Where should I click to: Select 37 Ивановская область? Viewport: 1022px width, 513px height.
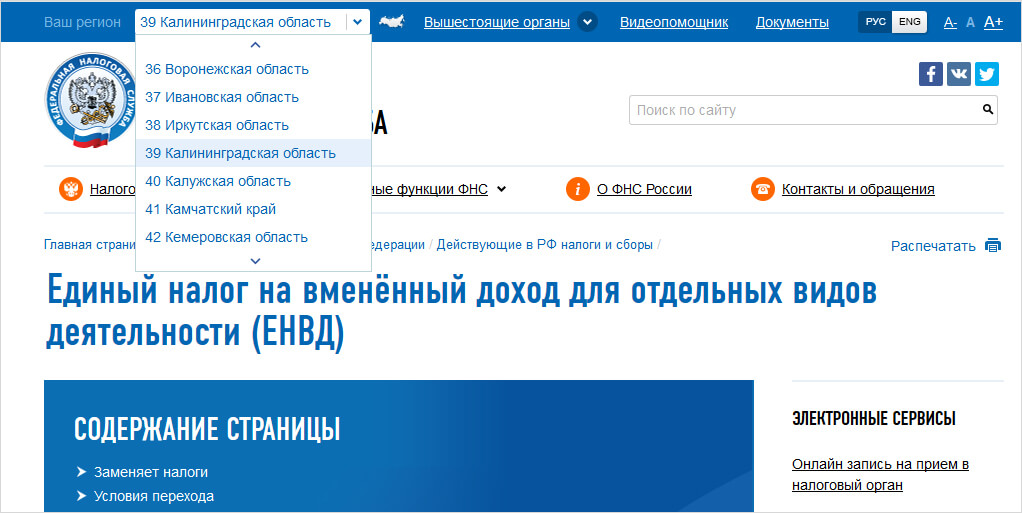(254, 97)
